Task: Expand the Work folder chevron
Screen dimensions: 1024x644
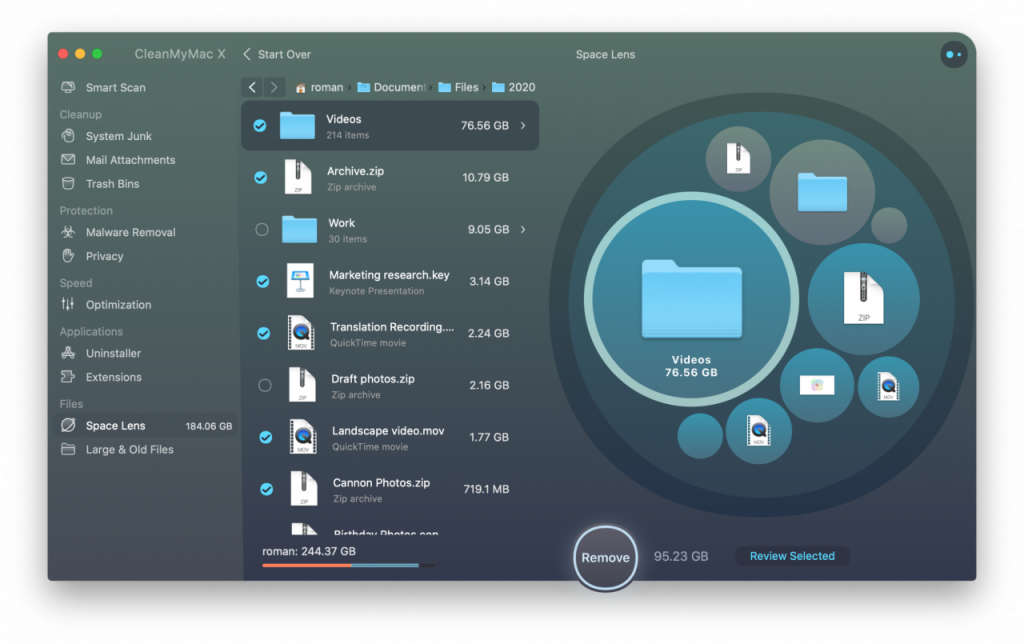Action: (523, 229)
